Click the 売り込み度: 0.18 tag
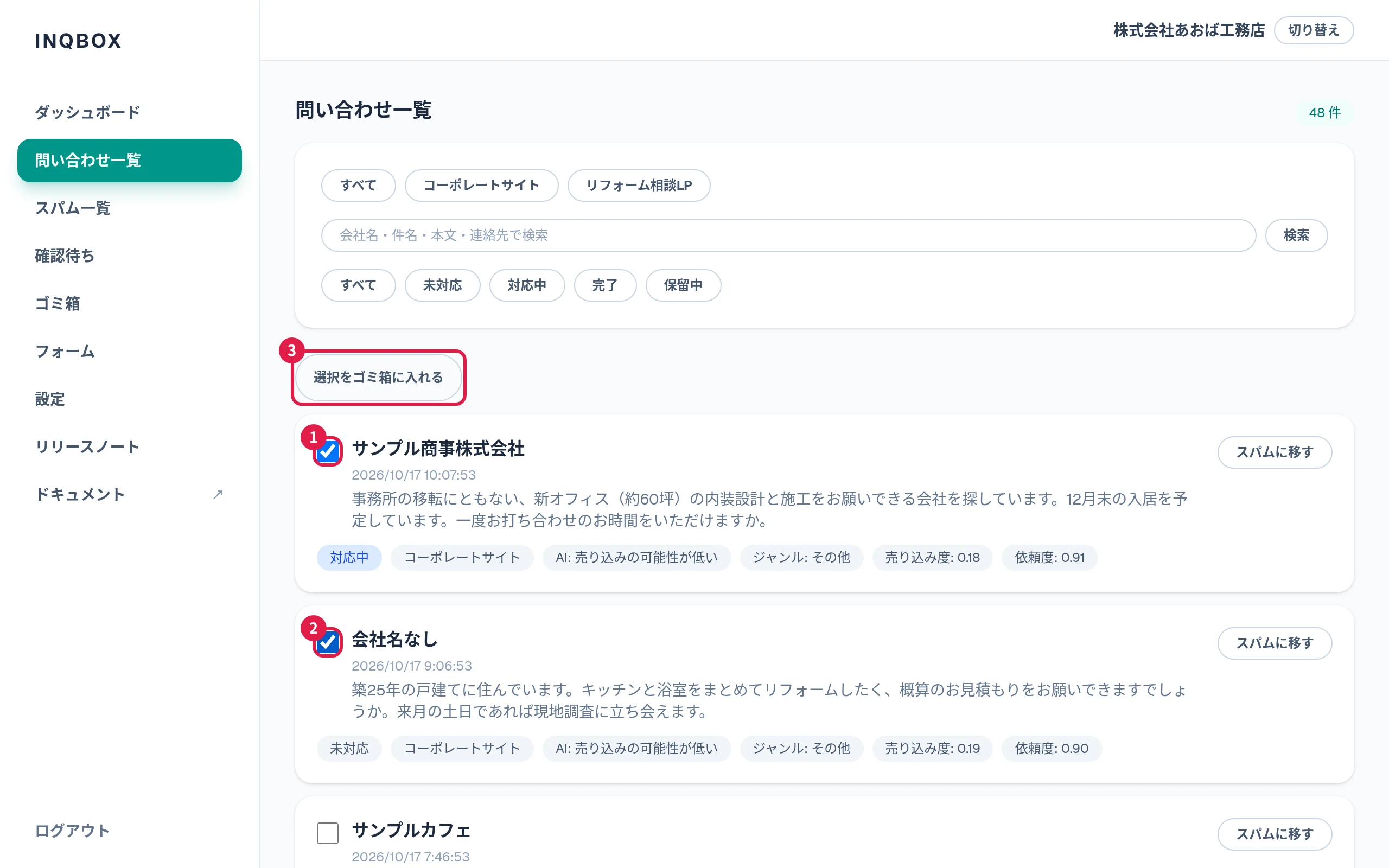This screenshot has width=1389, height=868. click(x=932, y=558)
